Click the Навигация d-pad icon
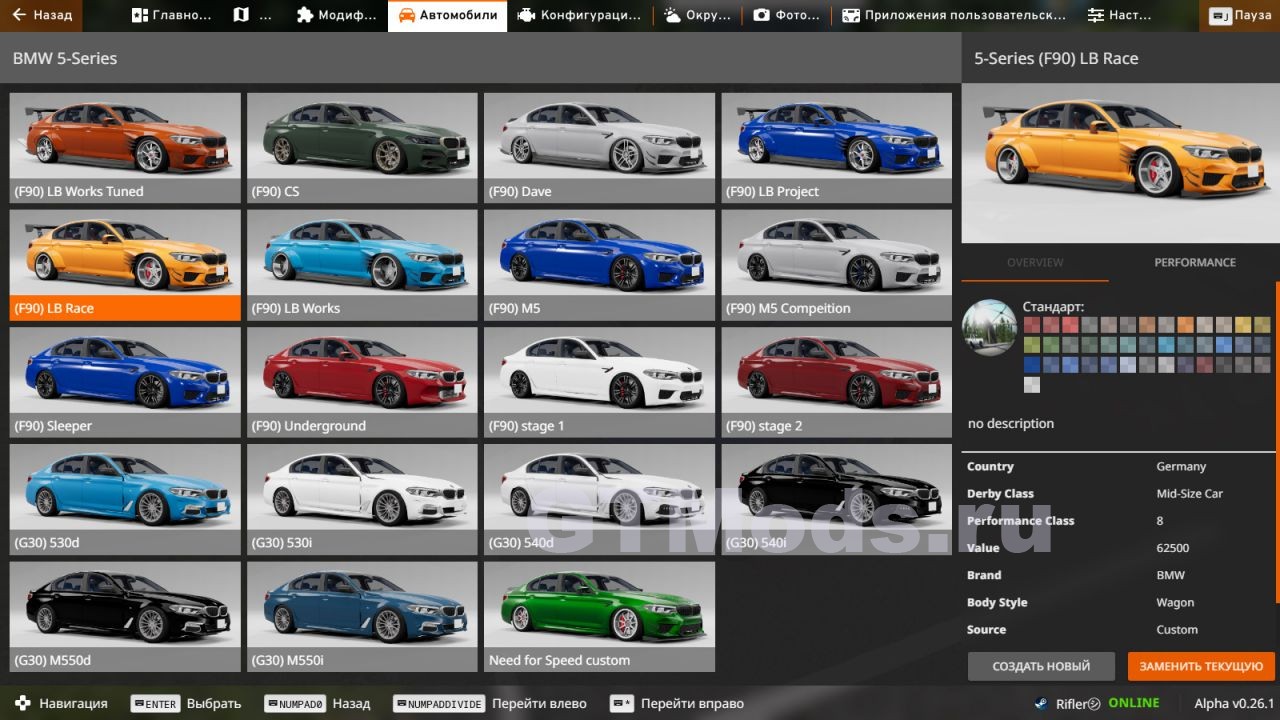1280x720 pixels. (23, 703)
